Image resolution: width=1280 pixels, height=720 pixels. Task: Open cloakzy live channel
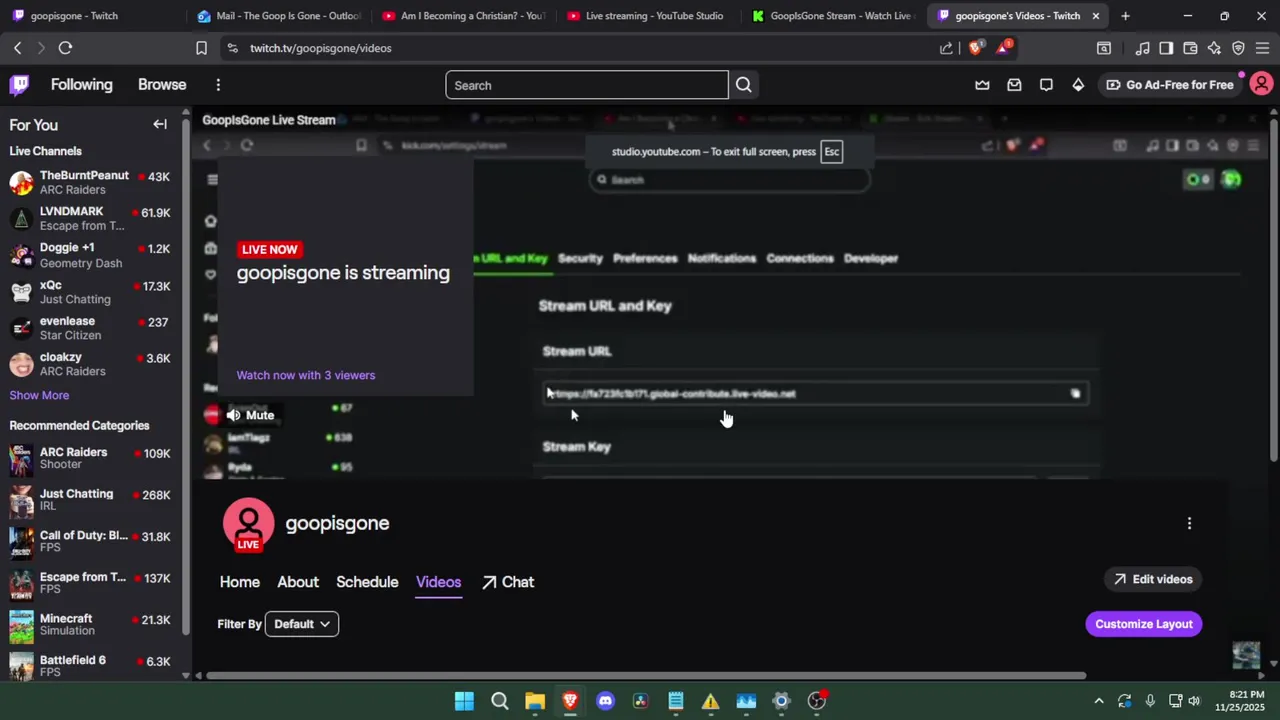91,364
